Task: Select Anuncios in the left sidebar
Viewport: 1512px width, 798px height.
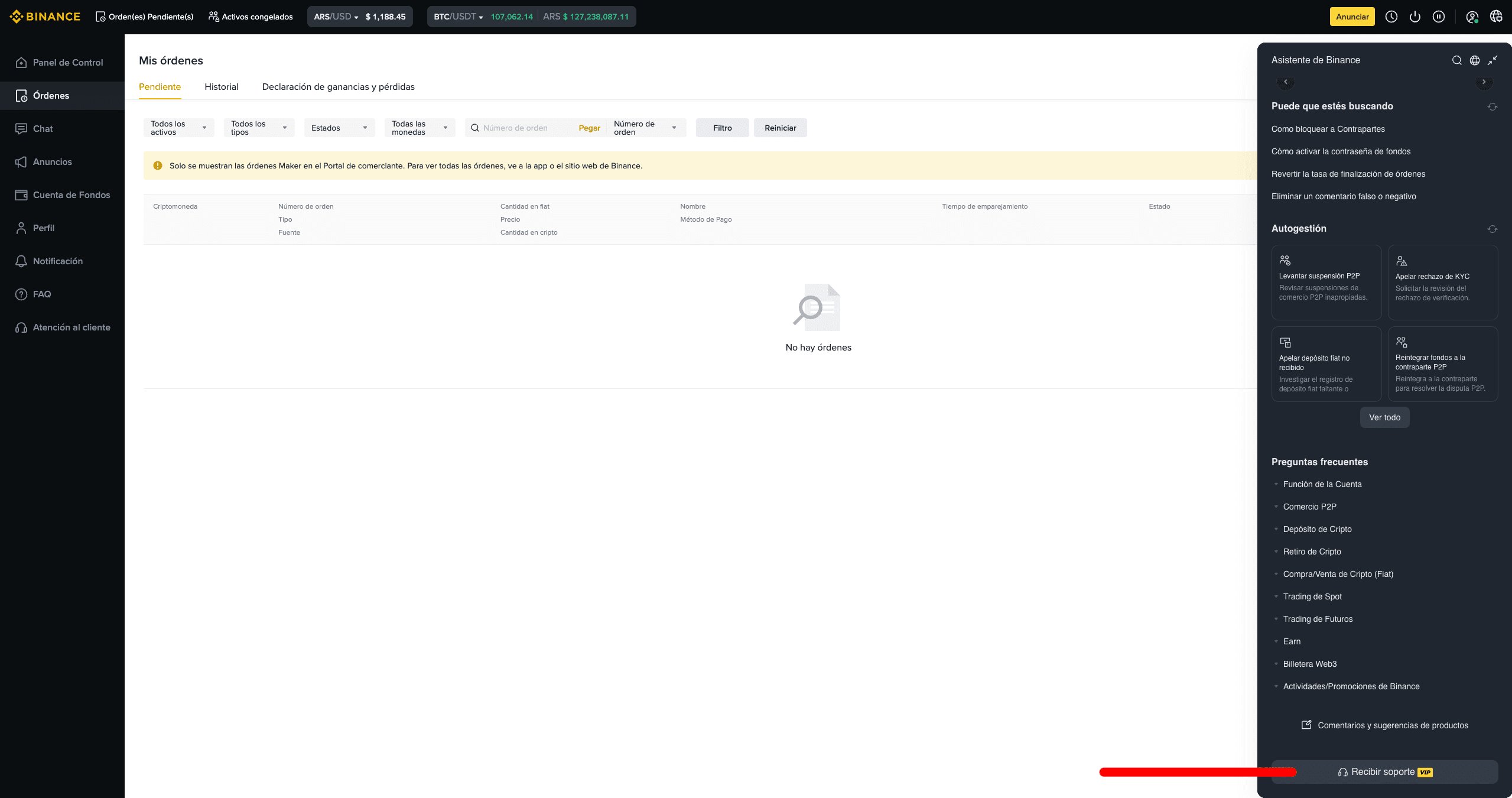Action: (52, 161)
